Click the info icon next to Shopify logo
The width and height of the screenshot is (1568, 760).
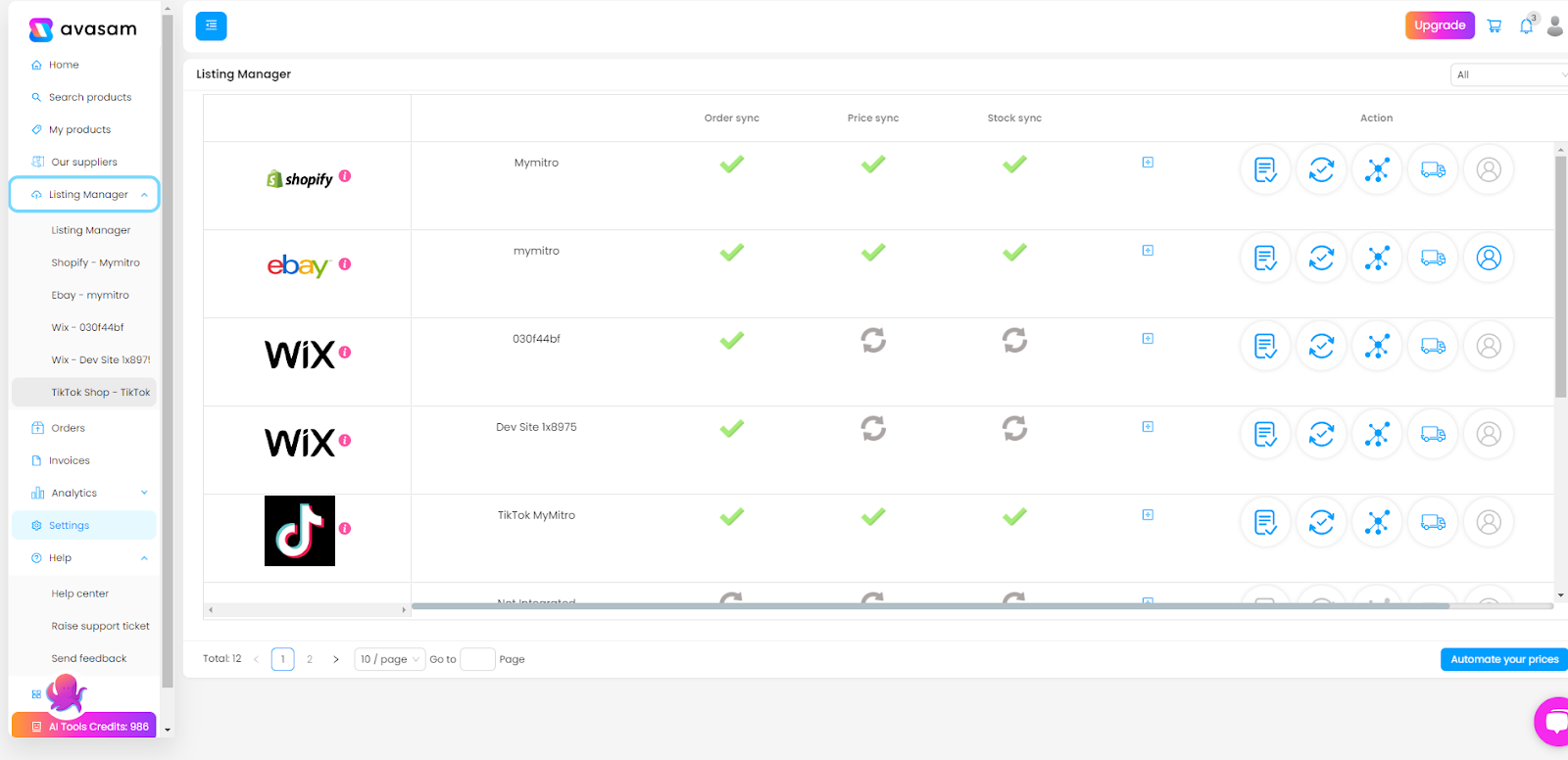[x=345, y=176]
